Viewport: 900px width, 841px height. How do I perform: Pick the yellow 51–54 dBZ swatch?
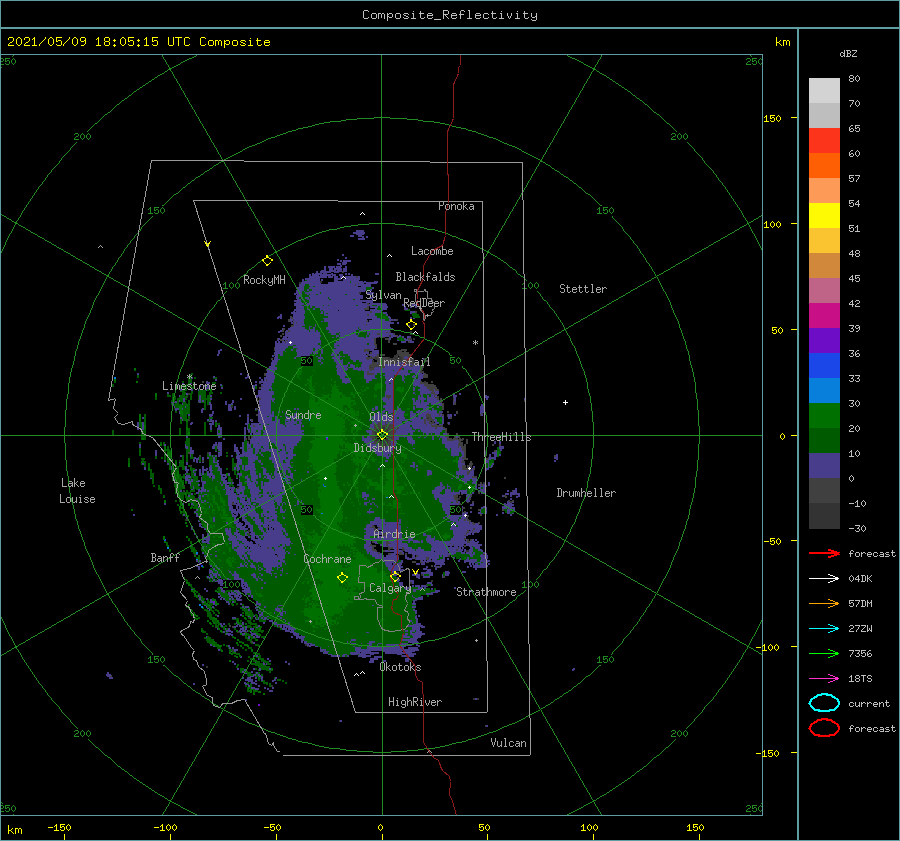[824, 216]
